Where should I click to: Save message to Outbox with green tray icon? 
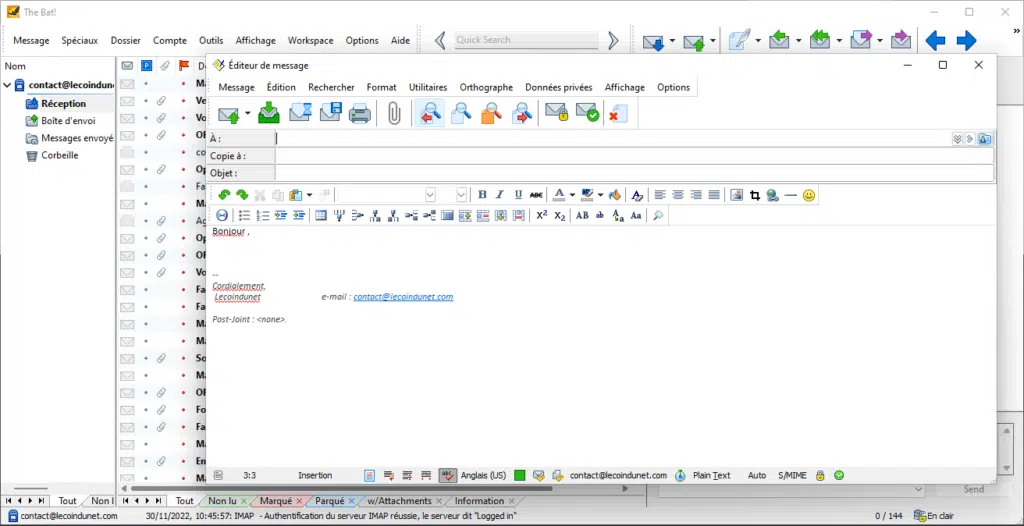click(x=268, y=114)
